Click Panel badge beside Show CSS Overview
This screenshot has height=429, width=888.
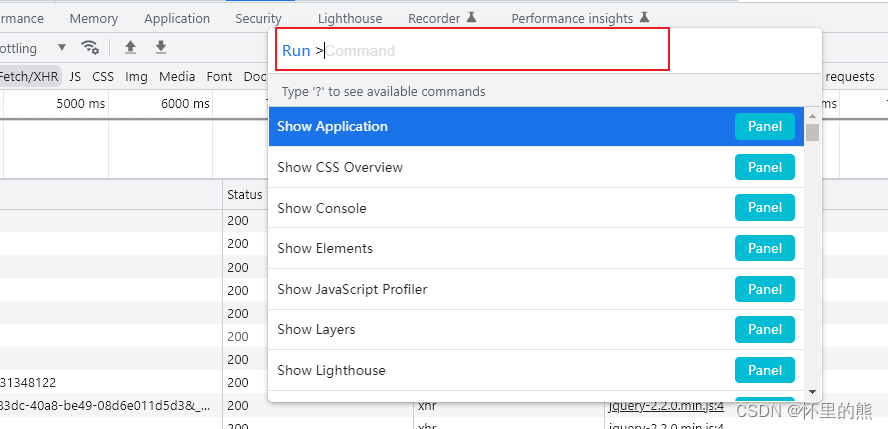[765, 167]
